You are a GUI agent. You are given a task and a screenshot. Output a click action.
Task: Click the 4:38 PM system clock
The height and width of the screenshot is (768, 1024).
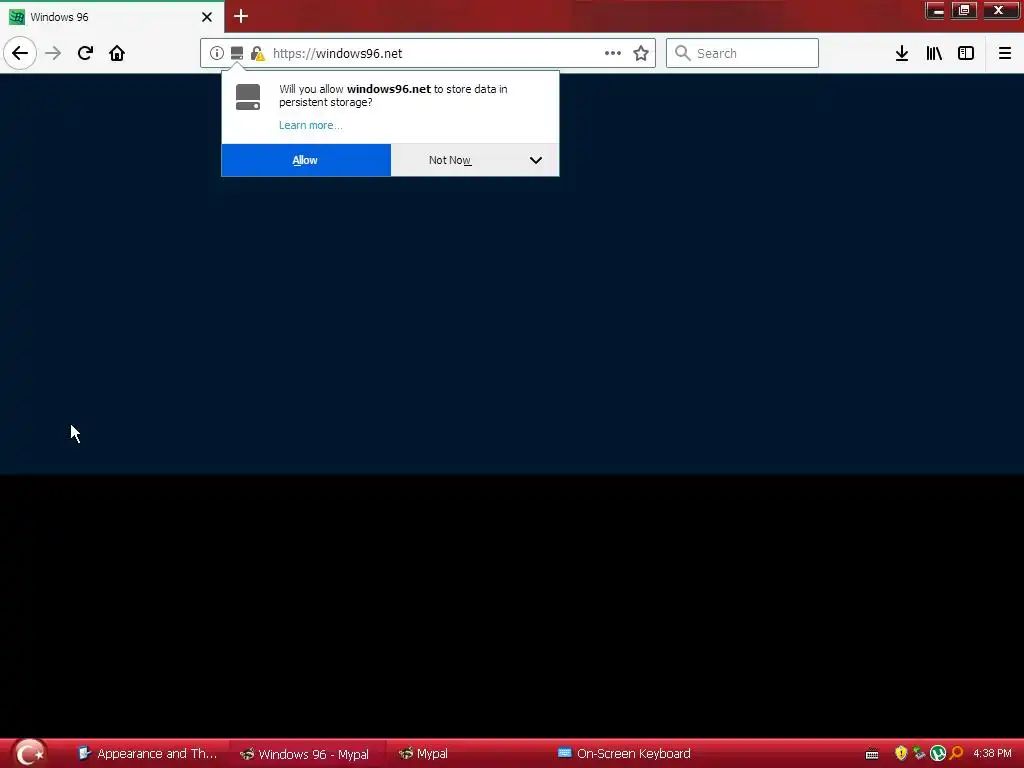pos(992,754)
